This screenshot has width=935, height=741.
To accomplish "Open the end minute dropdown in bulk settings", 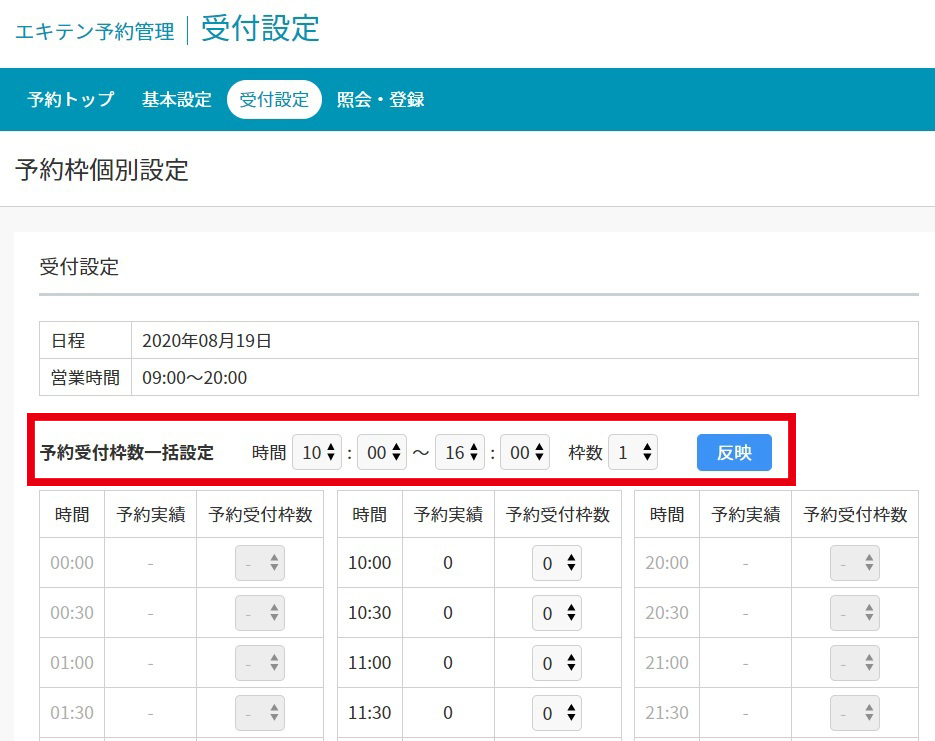I will pos(525,452).
